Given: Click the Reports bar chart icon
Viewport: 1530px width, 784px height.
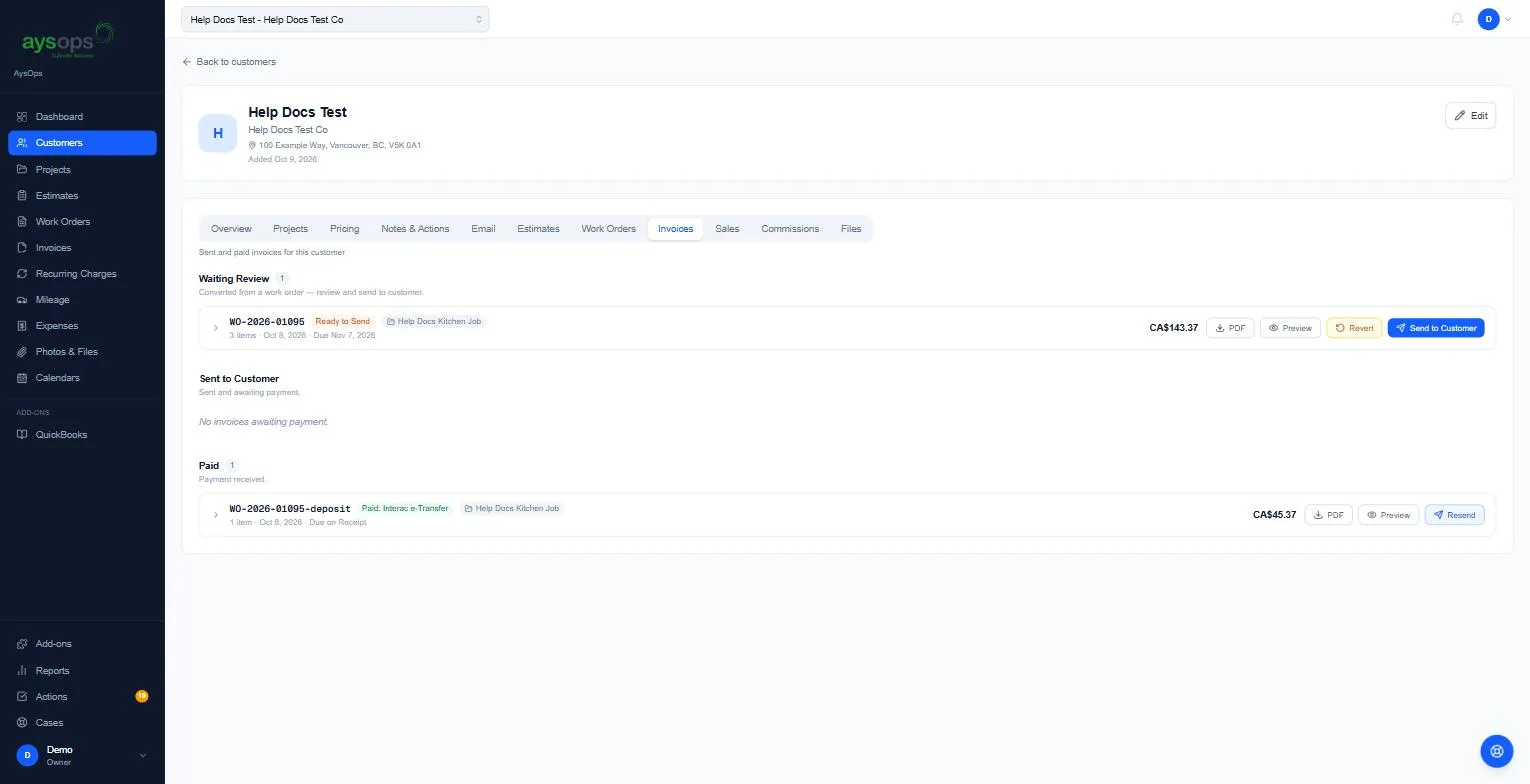Looking at the screenshot, I should click(x=22, y=671).
